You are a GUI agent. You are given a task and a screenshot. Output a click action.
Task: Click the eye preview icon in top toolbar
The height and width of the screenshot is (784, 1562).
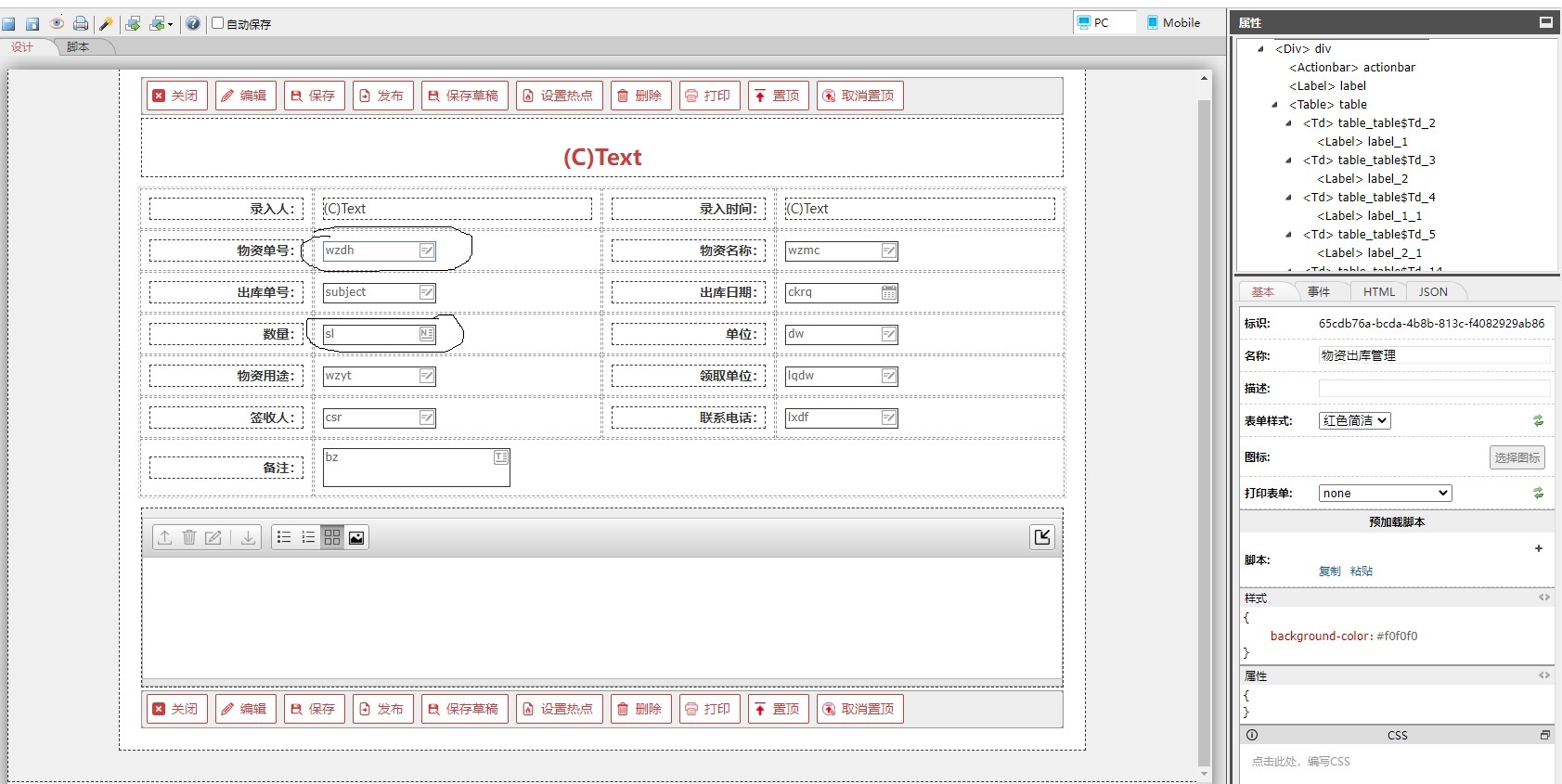pos(57,23)
